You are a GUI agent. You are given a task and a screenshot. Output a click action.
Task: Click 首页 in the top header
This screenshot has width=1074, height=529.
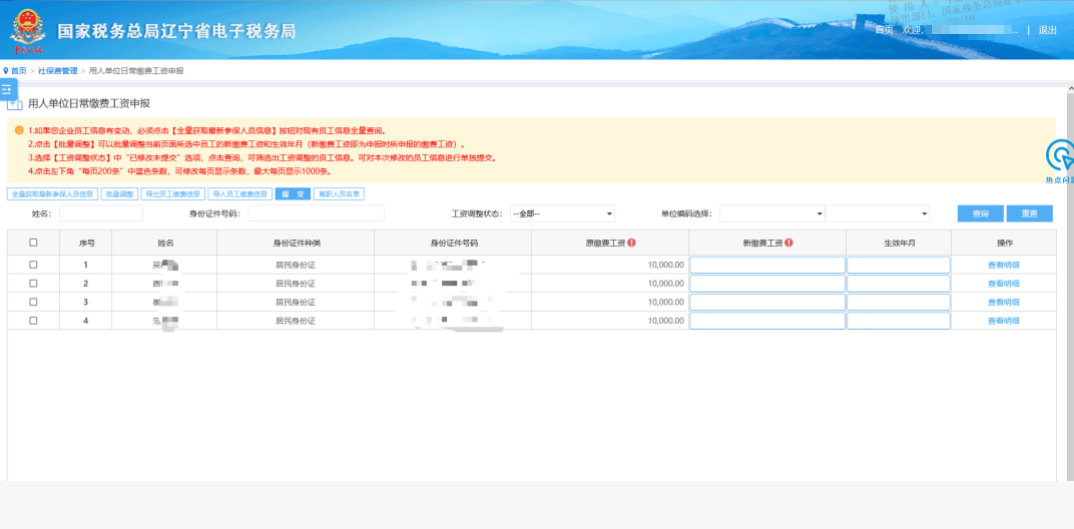click(x=884, y=30)
